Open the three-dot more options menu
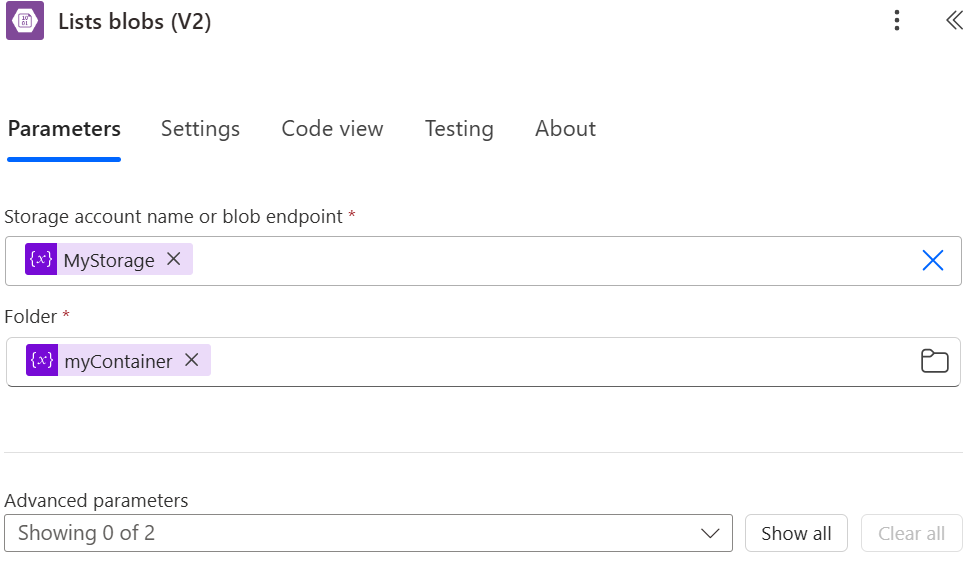The image size is (980, 562). (x=897, y=21)
